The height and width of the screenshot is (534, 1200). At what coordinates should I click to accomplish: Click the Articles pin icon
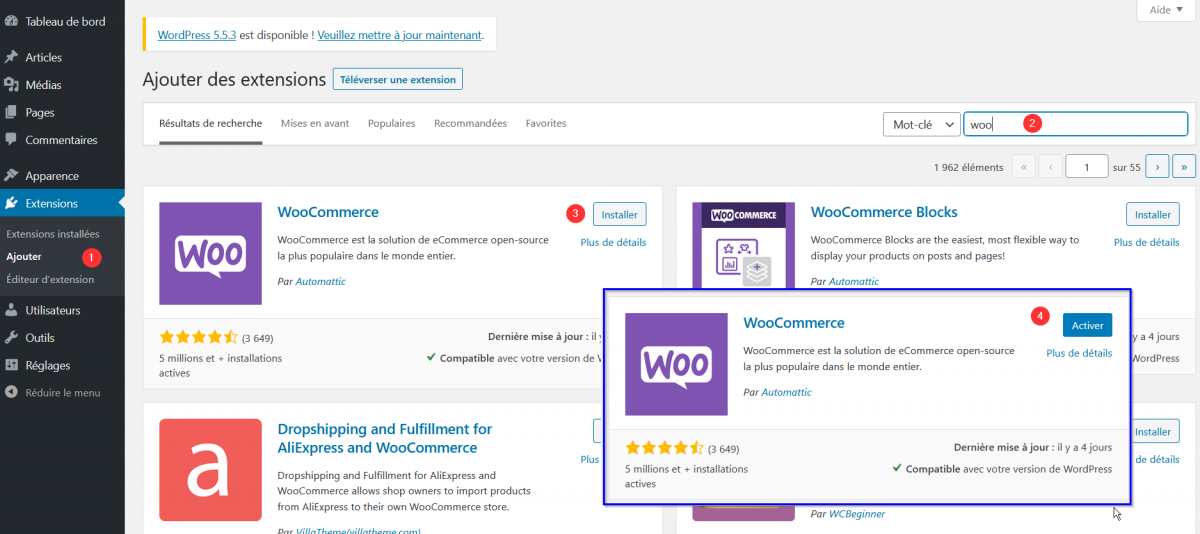tap(11, 57)
